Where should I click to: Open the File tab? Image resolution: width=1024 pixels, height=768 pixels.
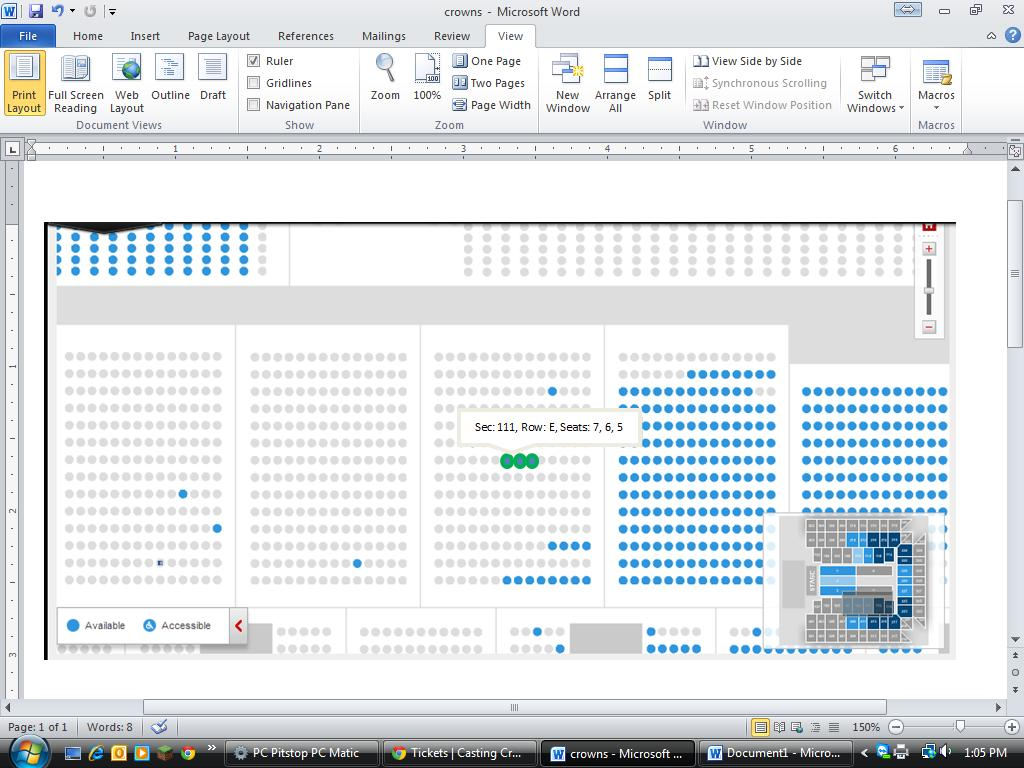pyautogui.click(x=28, y=36)
